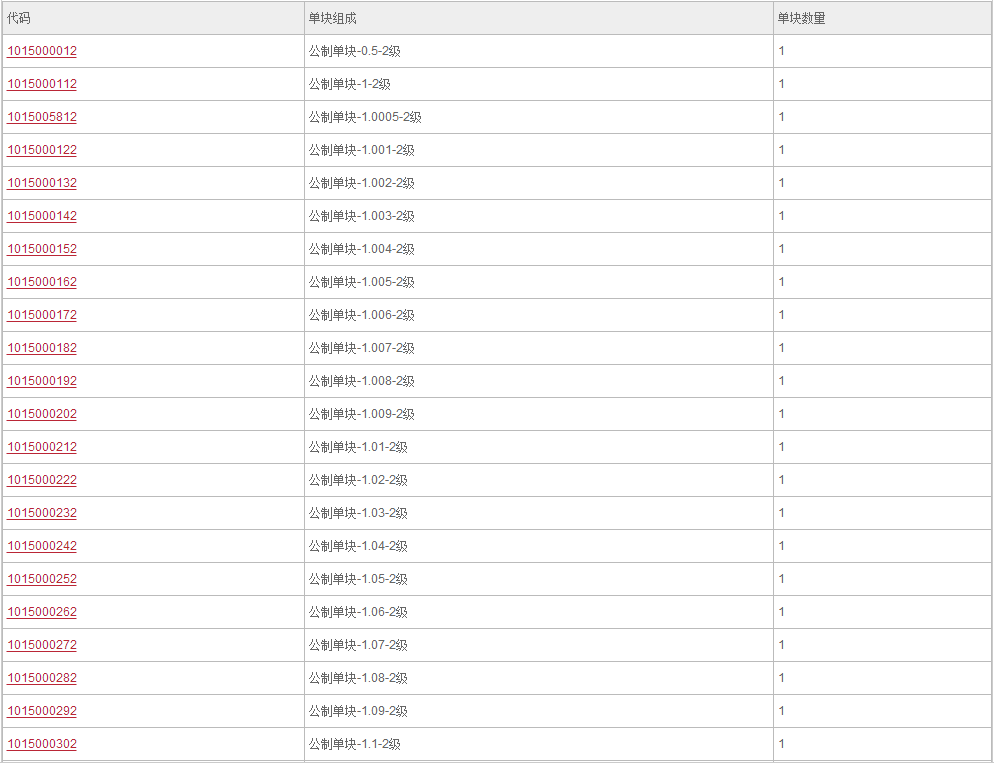Open code link 1015000292
Image resolution: width=994 pixels, height=763 pixels.
click(x=42, y=710)
